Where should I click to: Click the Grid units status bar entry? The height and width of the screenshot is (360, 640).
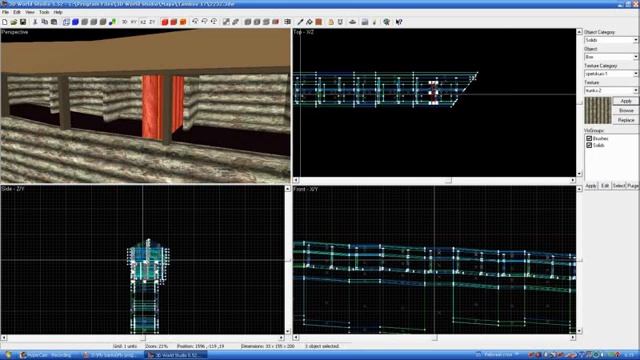pyautogui.click(x=125, y=346)
